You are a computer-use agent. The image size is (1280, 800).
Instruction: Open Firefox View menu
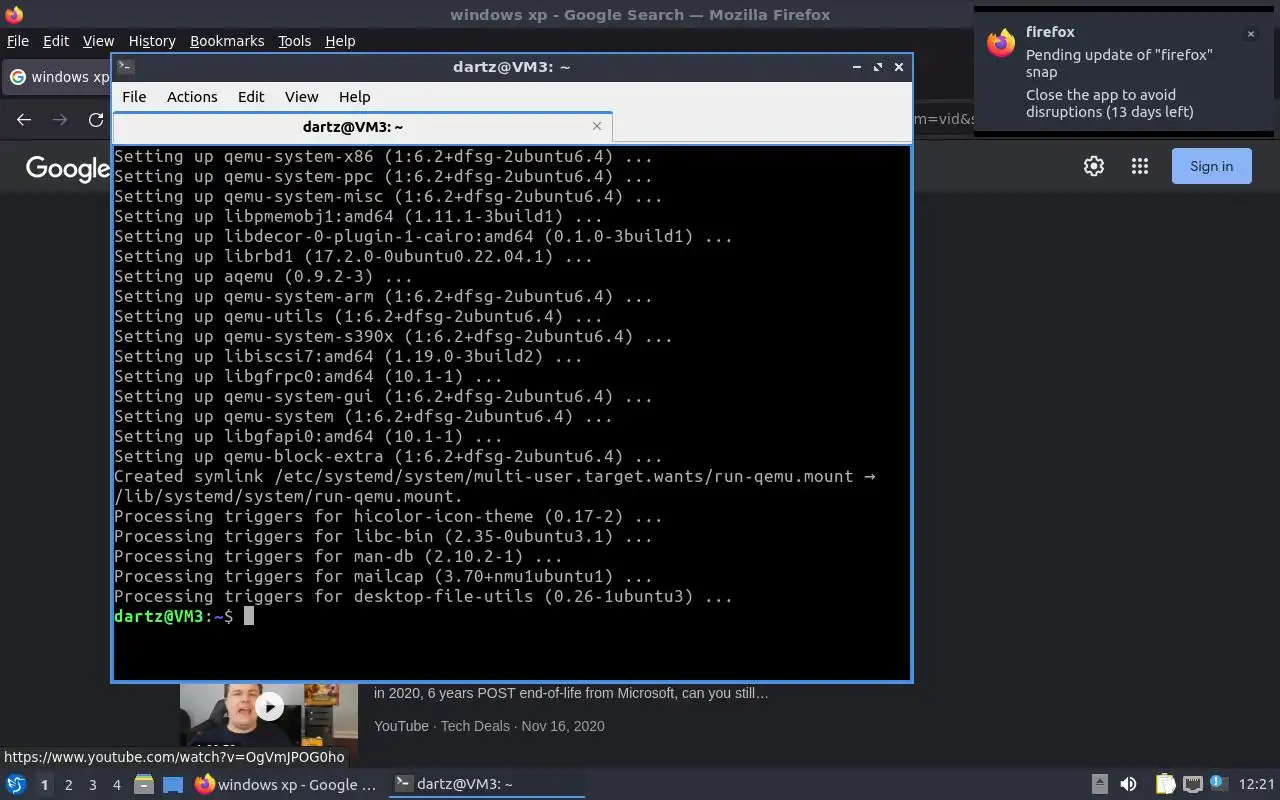(98, 41)
